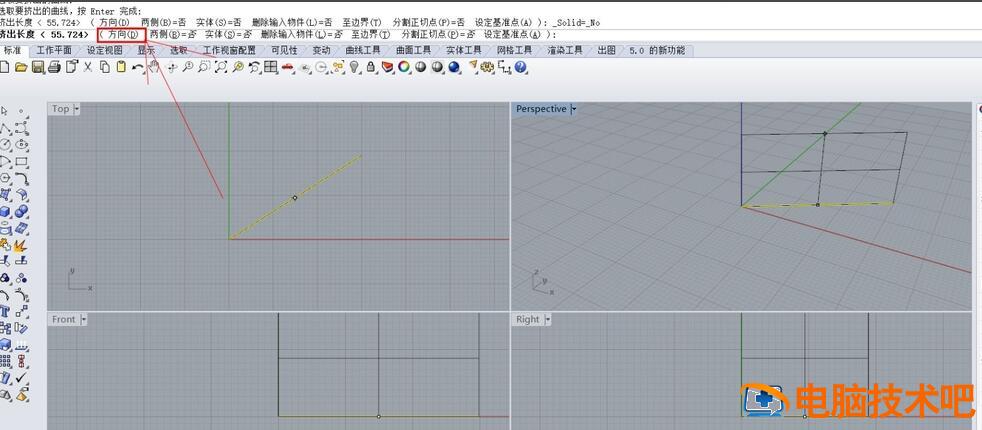The image size is (982, 430).
Task: Render with the blue sphere icon
Action: 454,67
